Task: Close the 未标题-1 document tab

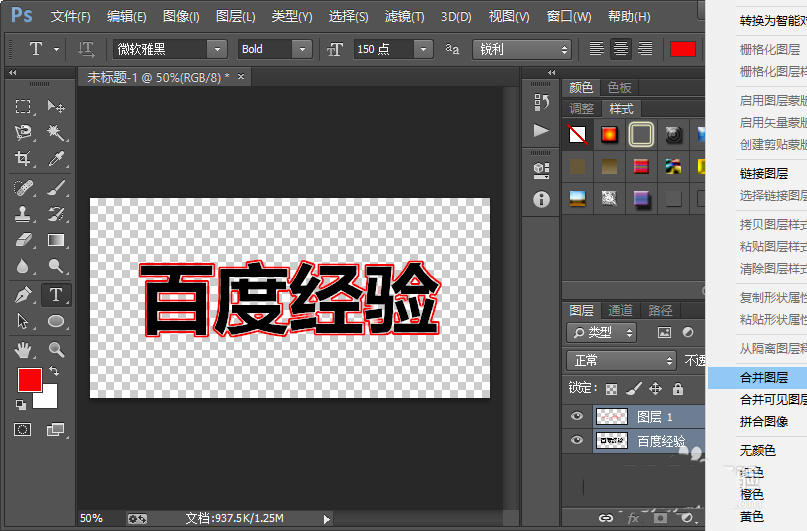Action: tap(241, 77)
